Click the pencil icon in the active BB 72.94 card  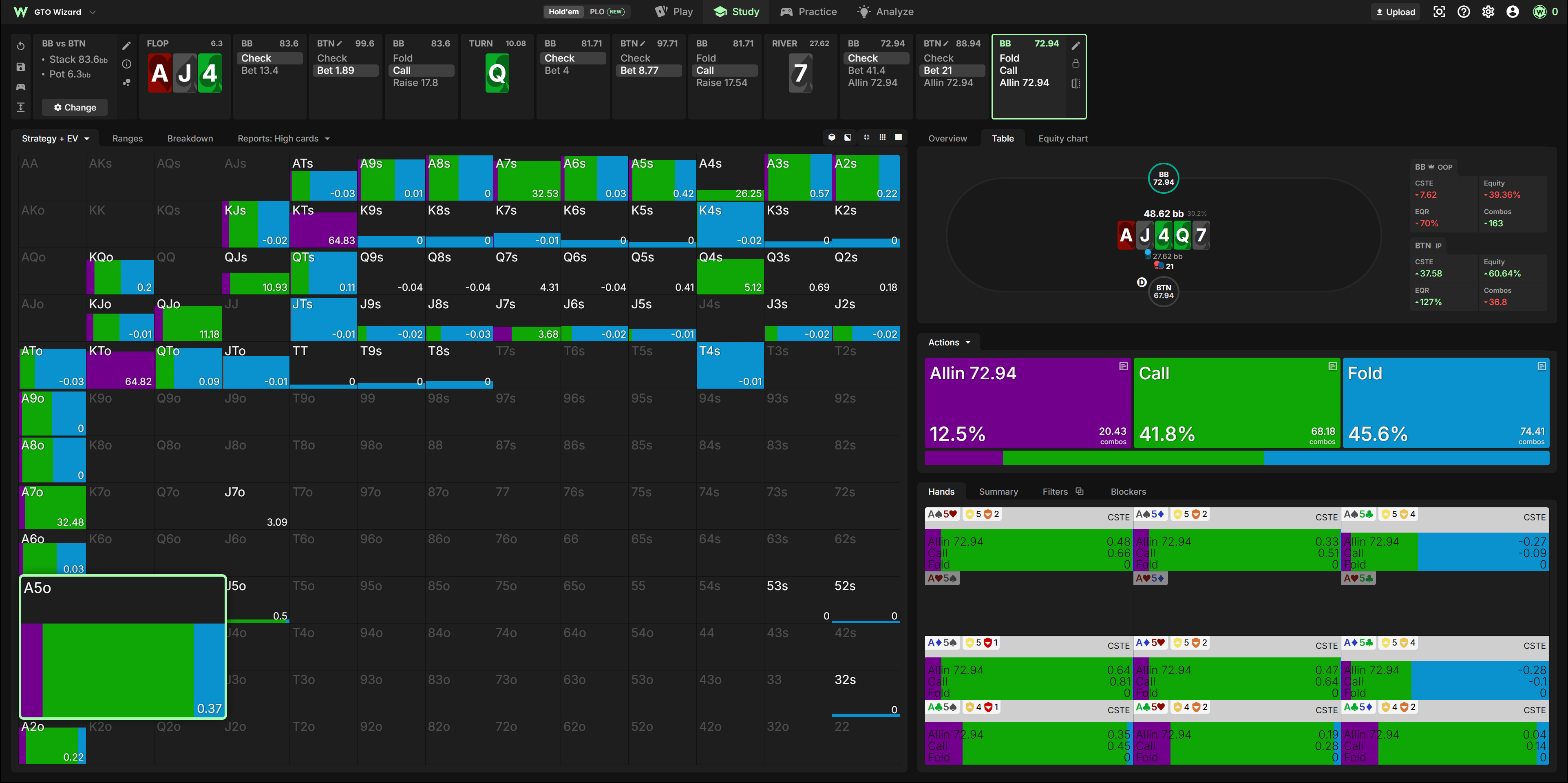click(1076, 46)
